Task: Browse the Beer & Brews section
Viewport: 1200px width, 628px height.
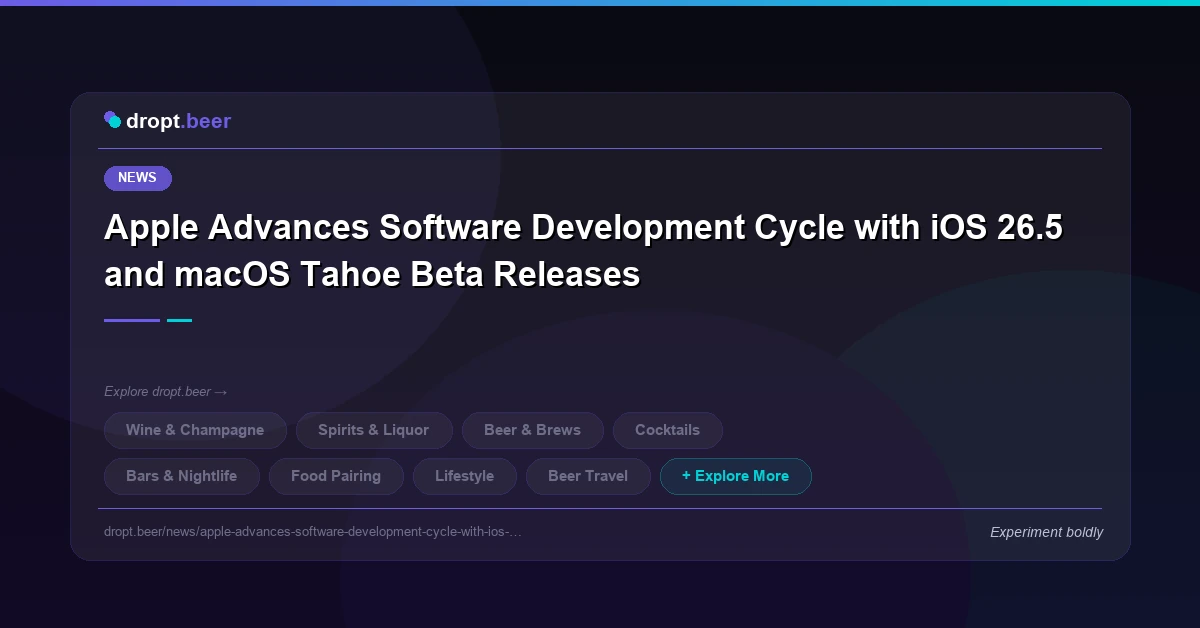Action: pyautogui.click(x=533, y=430)
